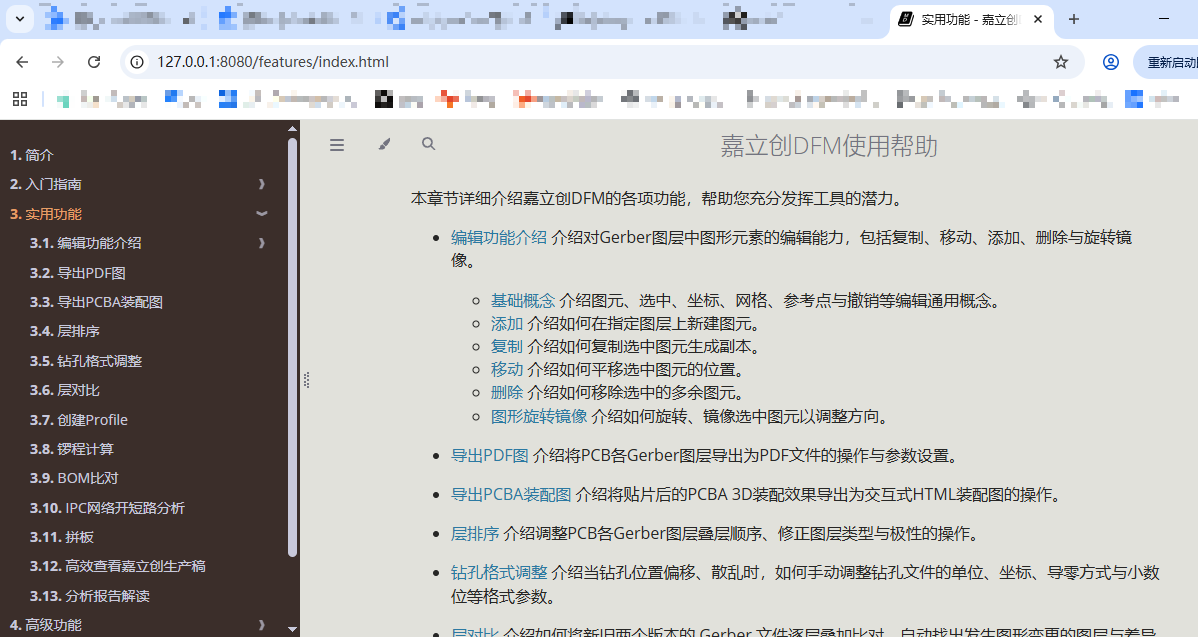Follow the 层排序 link in content

click(474, 534)
